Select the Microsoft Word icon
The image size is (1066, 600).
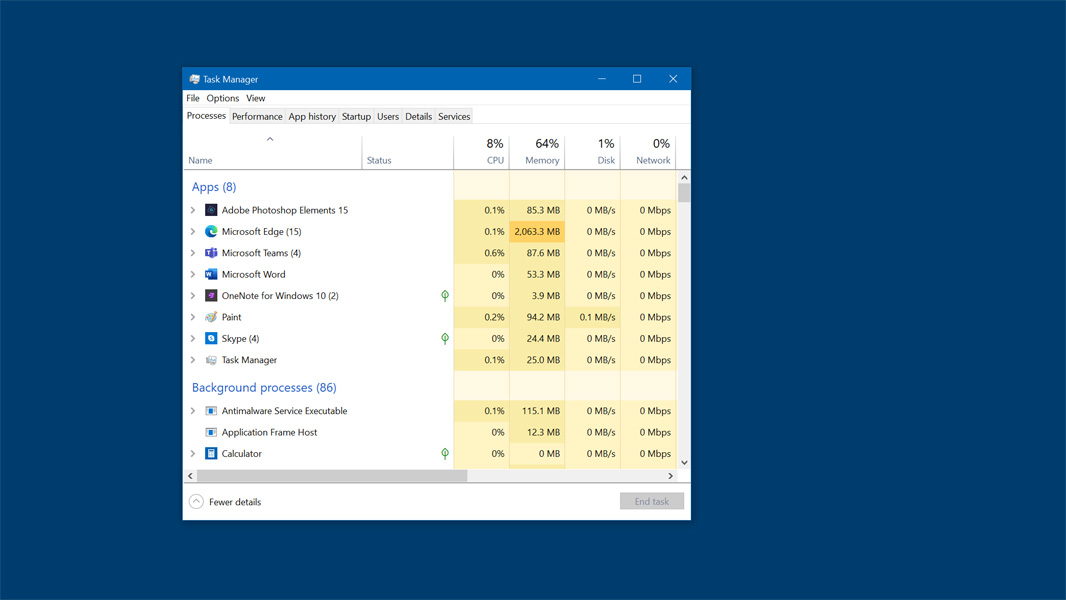[x=211, y=274]
